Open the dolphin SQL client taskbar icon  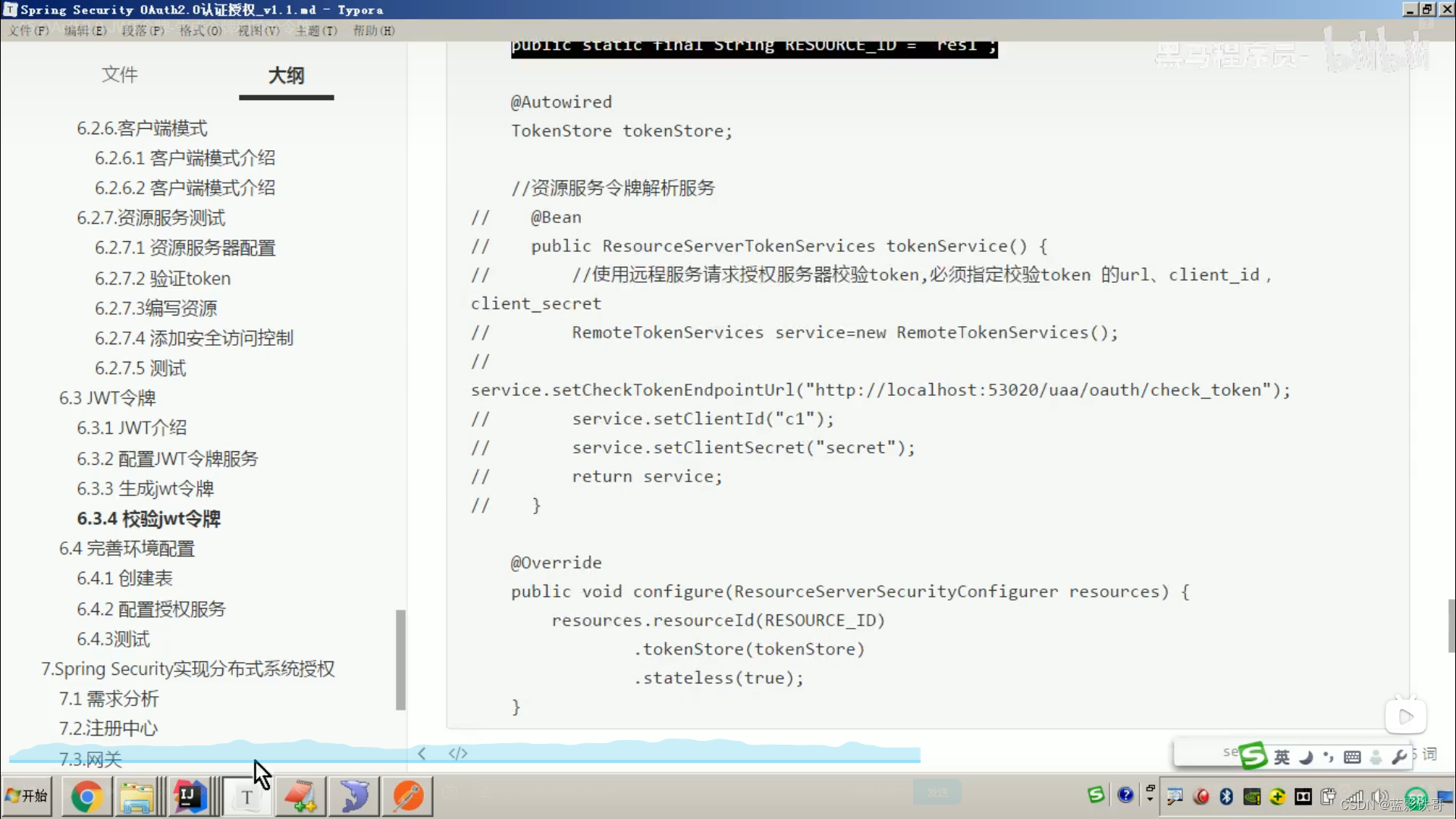[354, 796]
